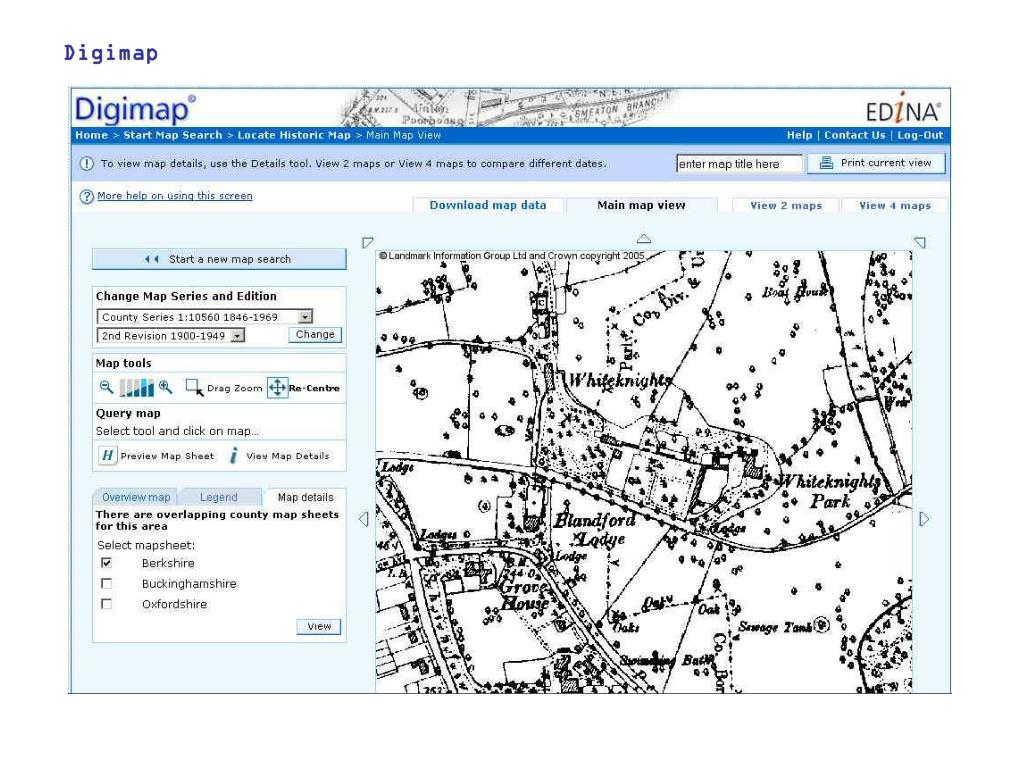Image resolution: width=1024 pixels, height=768 pixels.
Task: Click the zoom level bar slider
Action: tap(136, 388)
